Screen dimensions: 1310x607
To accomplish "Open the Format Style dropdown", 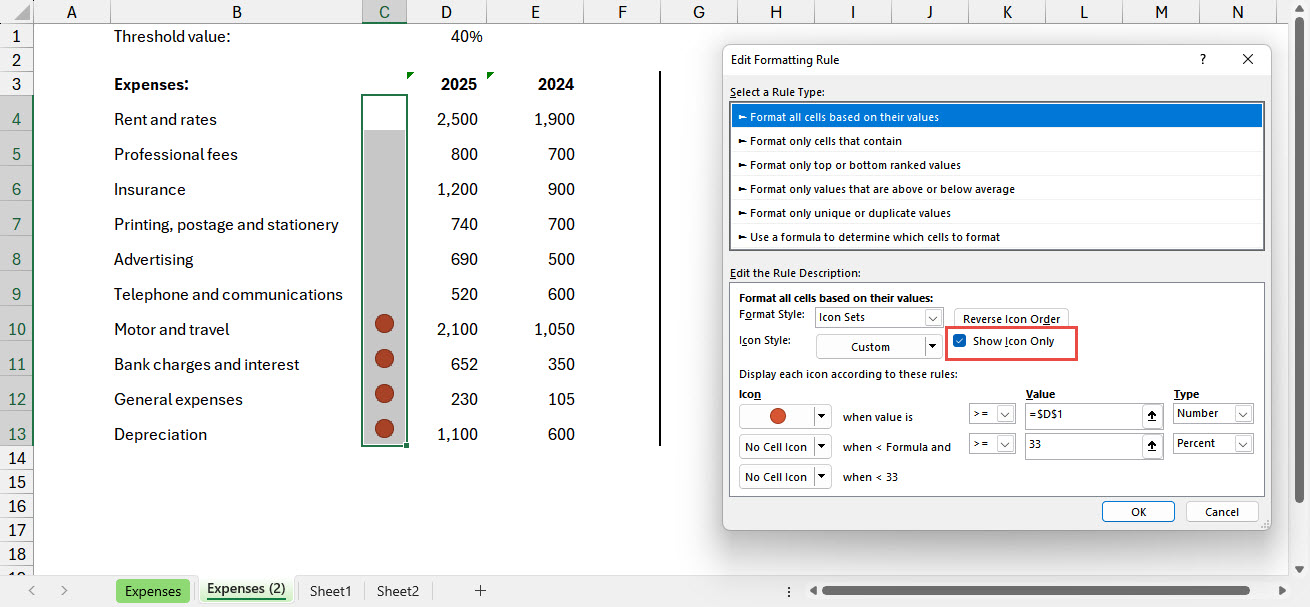I will point(933,318).
